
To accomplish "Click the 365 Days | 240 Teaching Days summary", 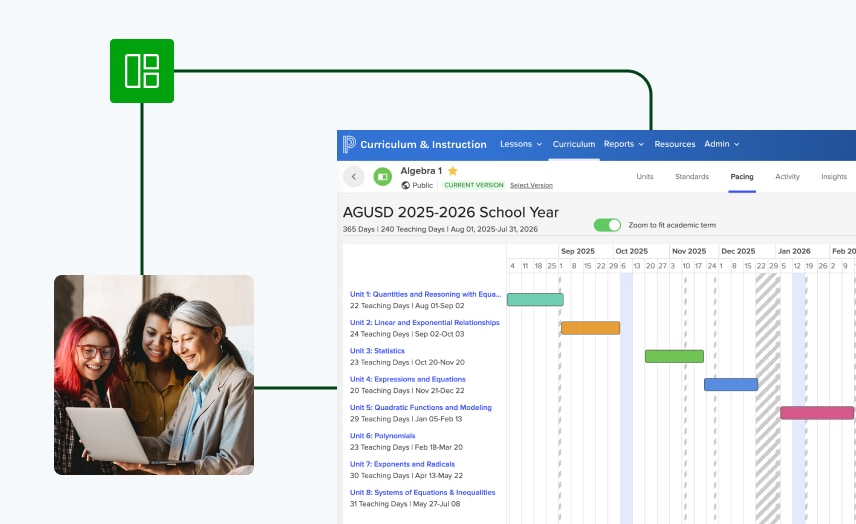I will tap(440, 229).
